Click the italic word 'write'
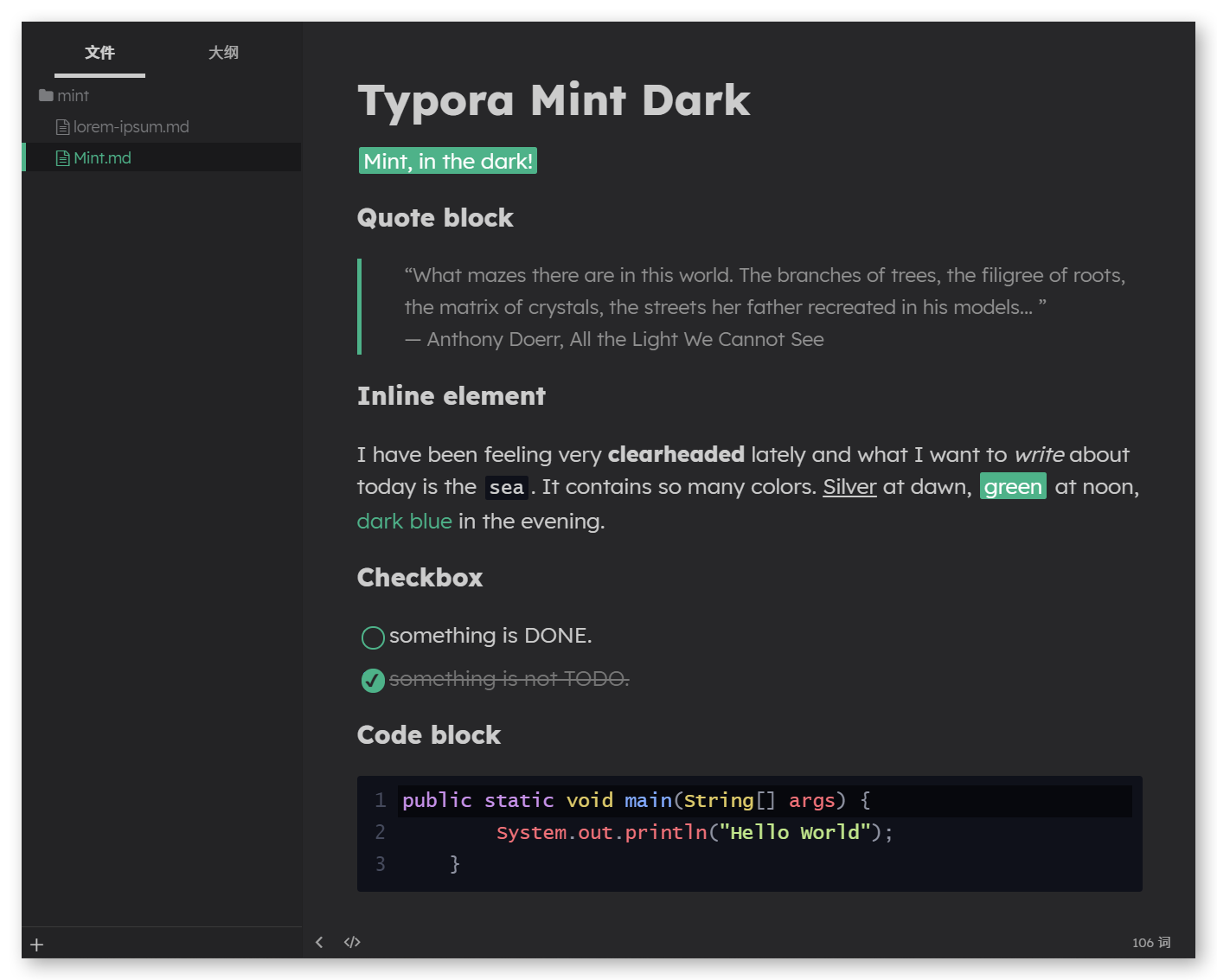Viewport: 1217px width, 980px height. point(1039,454)
